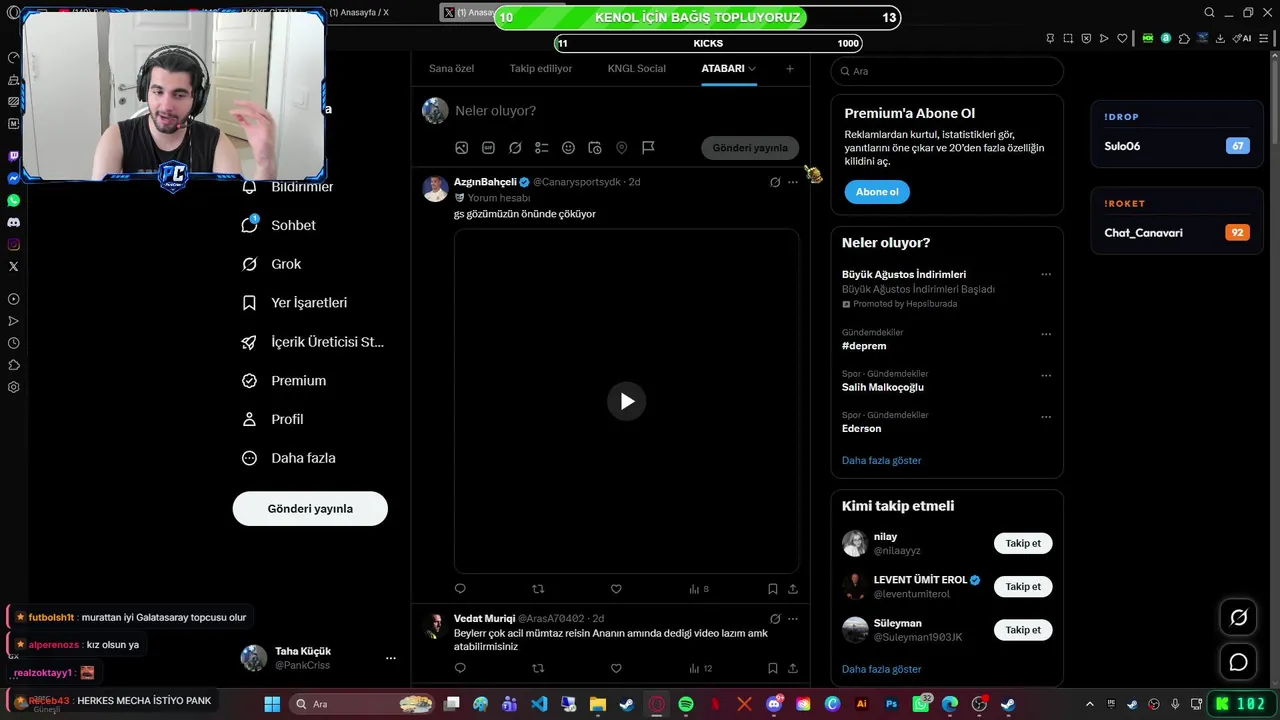Switch to the Takip ediliyor tab
This screenshot has height=720, width=1280.
[541, 68]
